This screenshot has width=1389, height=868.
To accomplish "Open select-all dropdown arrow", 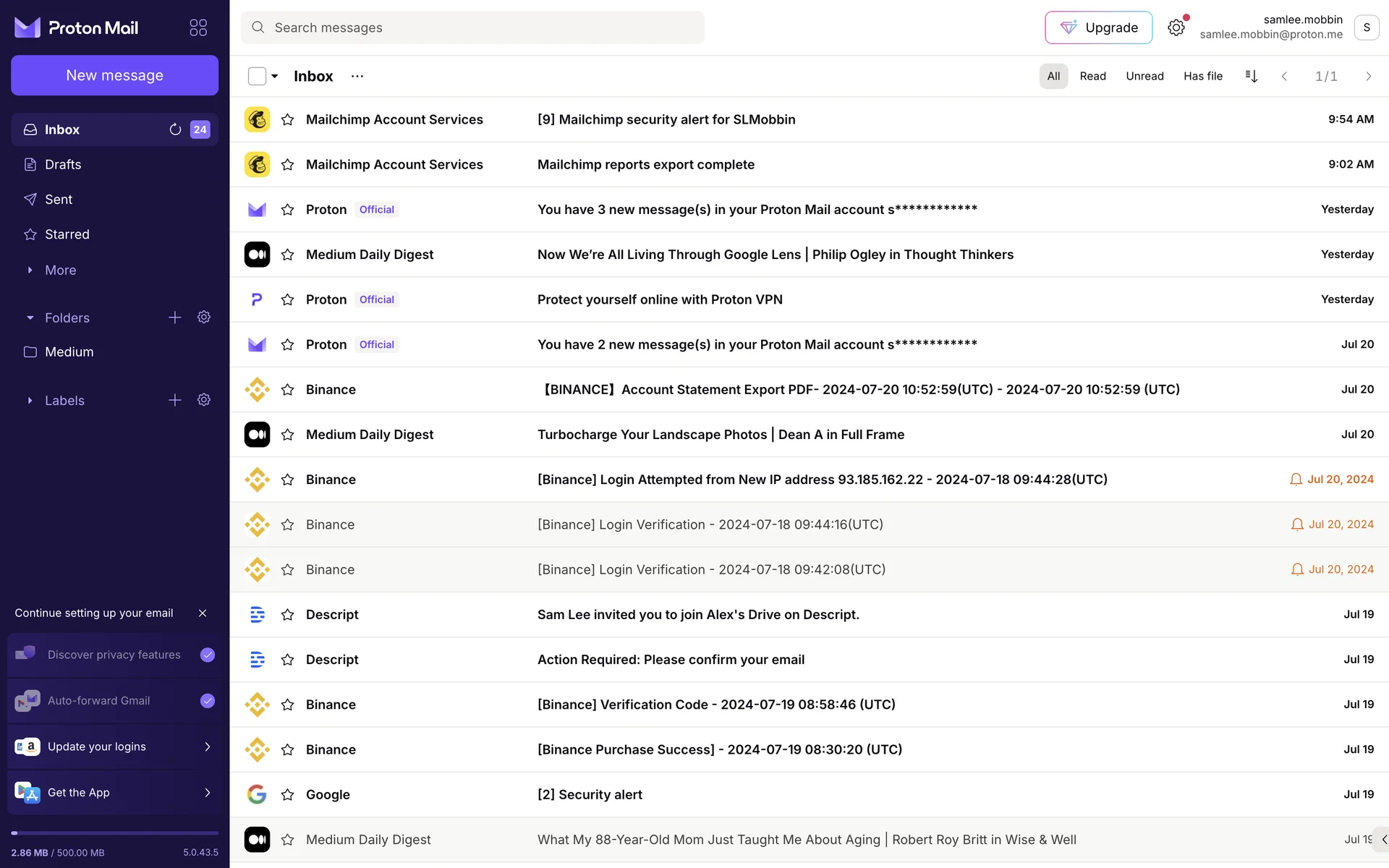I will coord(275,76).
